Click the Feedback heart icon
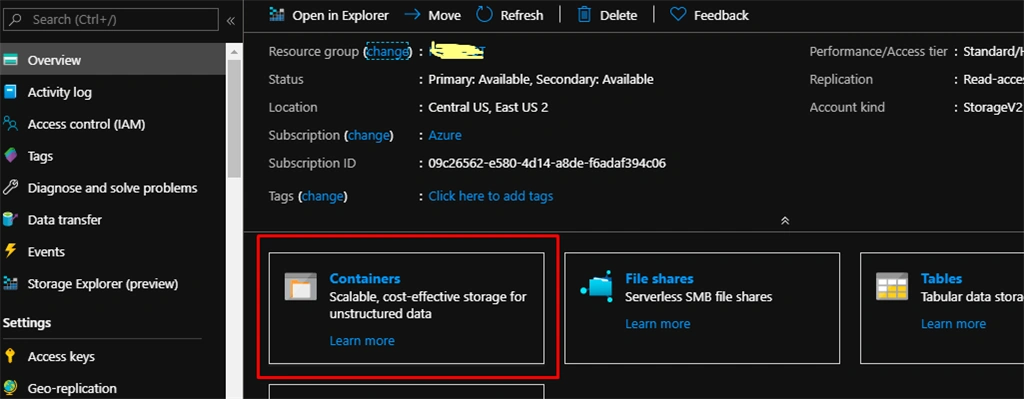 pyautogui.click(x=678, y=14)
